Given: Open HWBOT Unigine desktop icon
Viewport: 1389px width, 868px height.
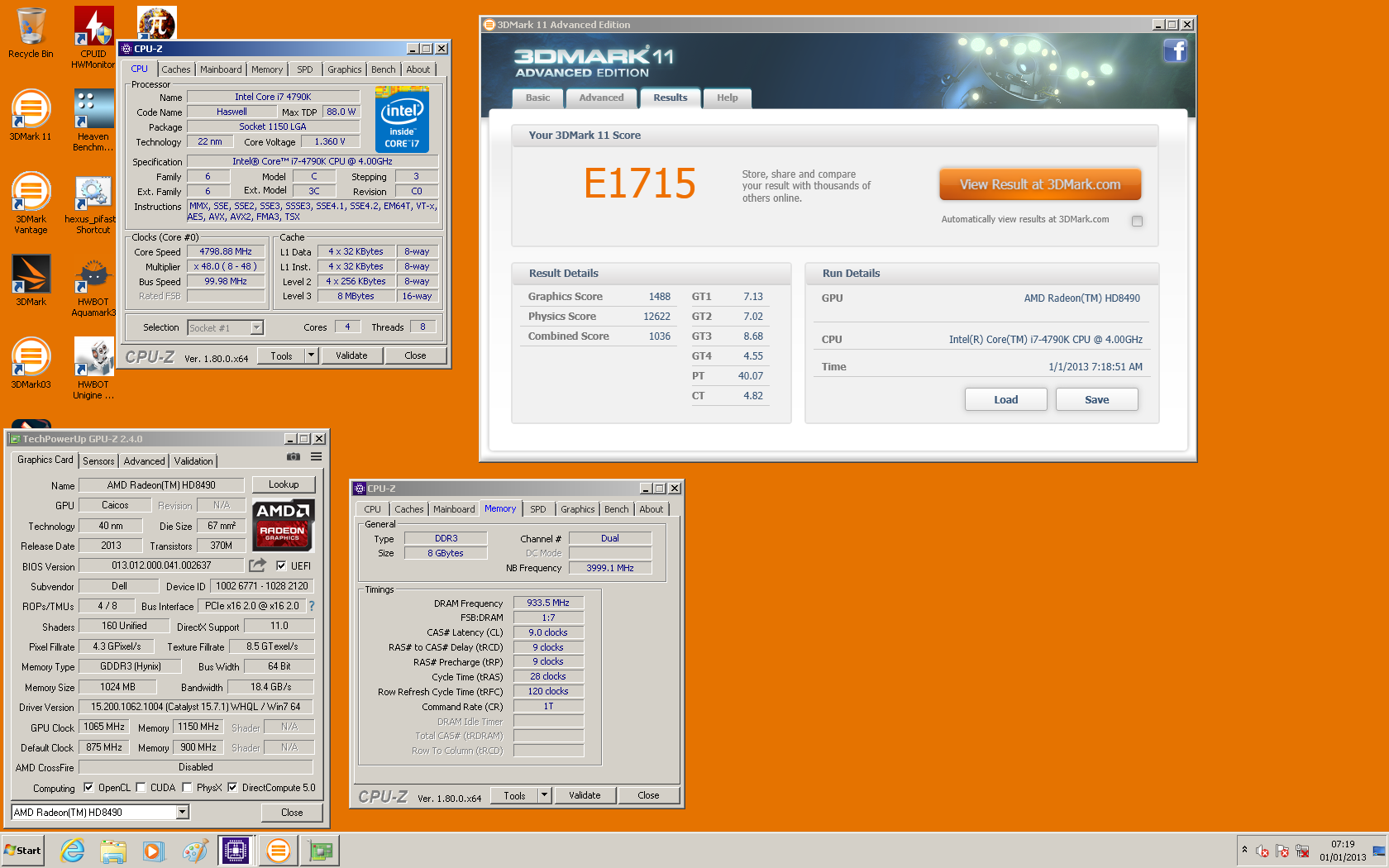Looking at the screenshot, I should click(x=93, y=369).
